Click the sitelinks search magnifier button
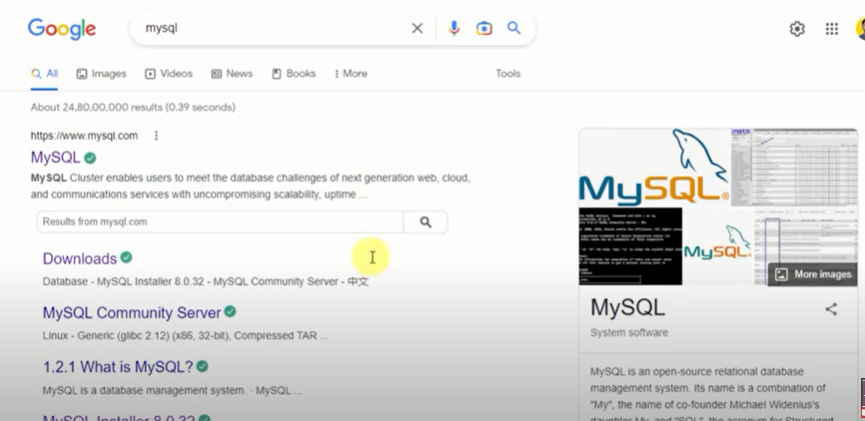The image size is (865, 421). coord(425,222)
